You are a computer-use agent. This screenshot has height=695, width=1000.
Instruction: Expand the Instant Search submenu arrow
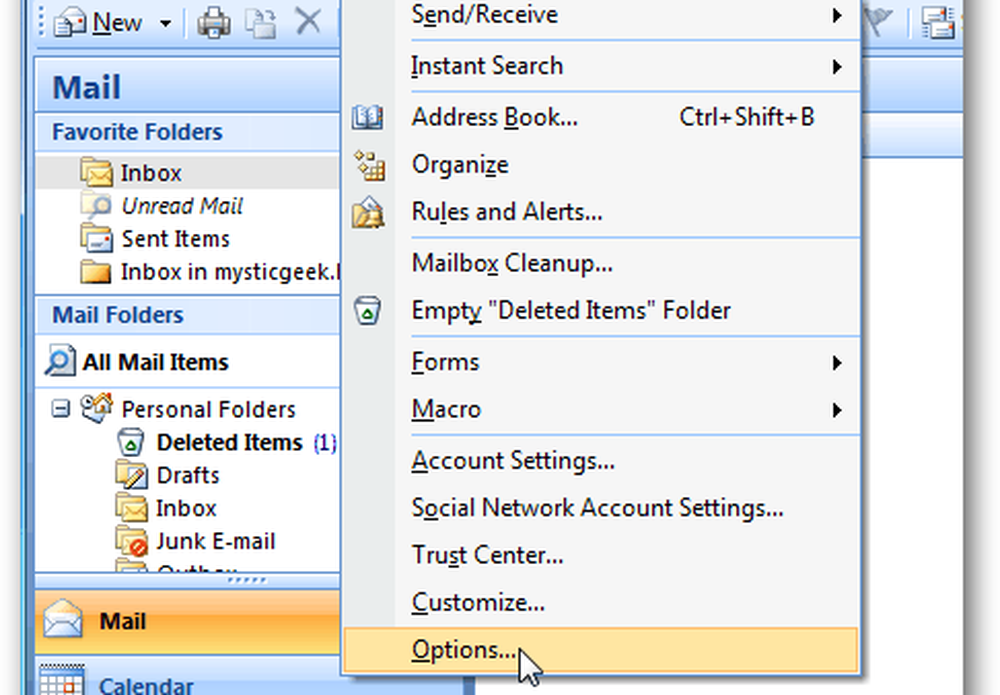[x=837, y=66]
